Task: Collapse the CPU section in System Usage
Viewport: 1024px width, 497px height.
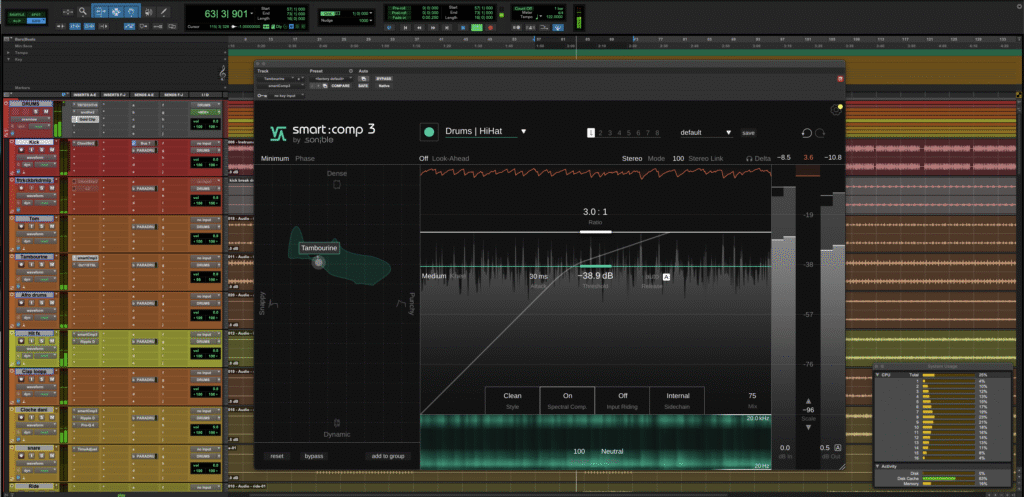Action: (877, 375)
